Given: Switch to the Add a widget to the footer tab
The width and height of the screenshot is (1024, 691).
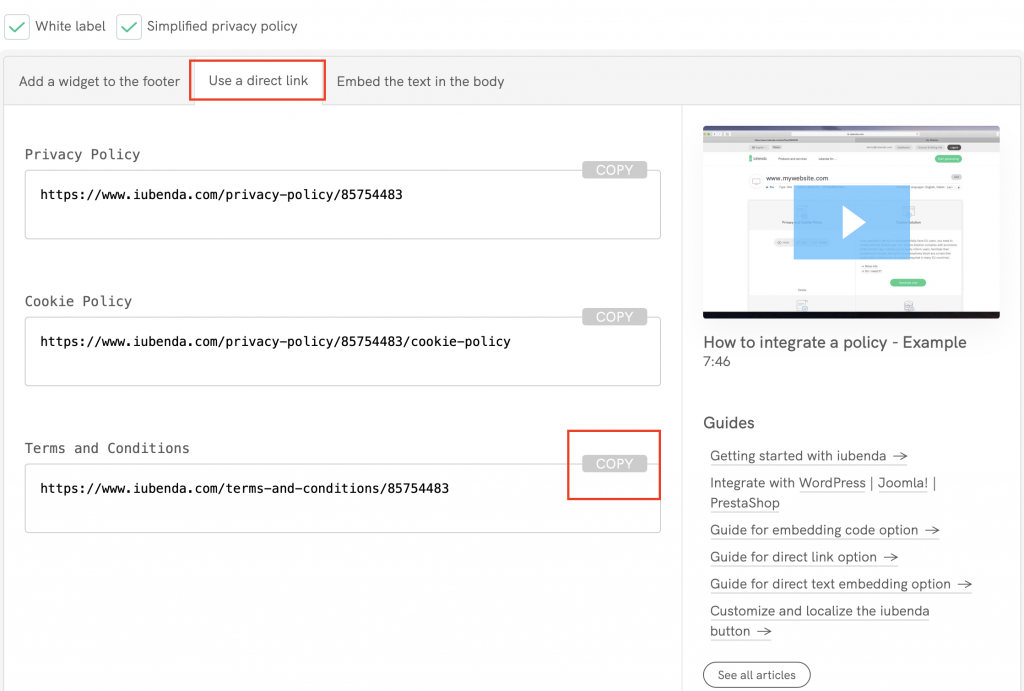Looking at the screenshot, I should pyautogui.click(x=98, y=81).
